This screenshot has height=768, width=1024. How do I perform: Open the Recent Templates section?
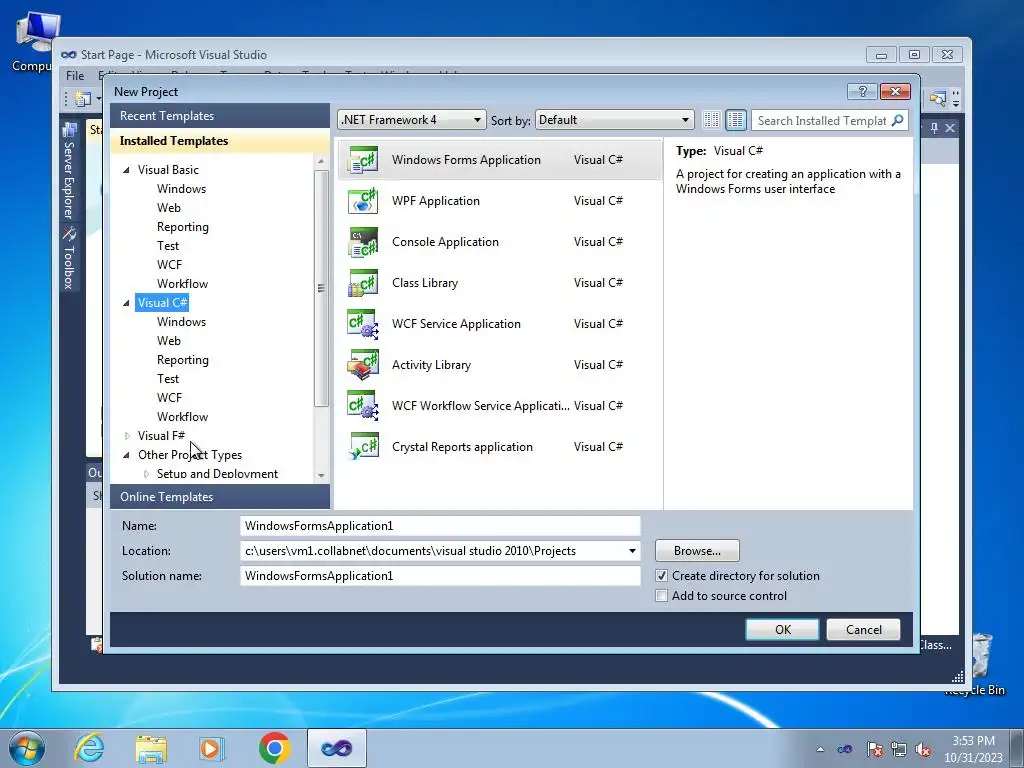(x=220, y=116)
